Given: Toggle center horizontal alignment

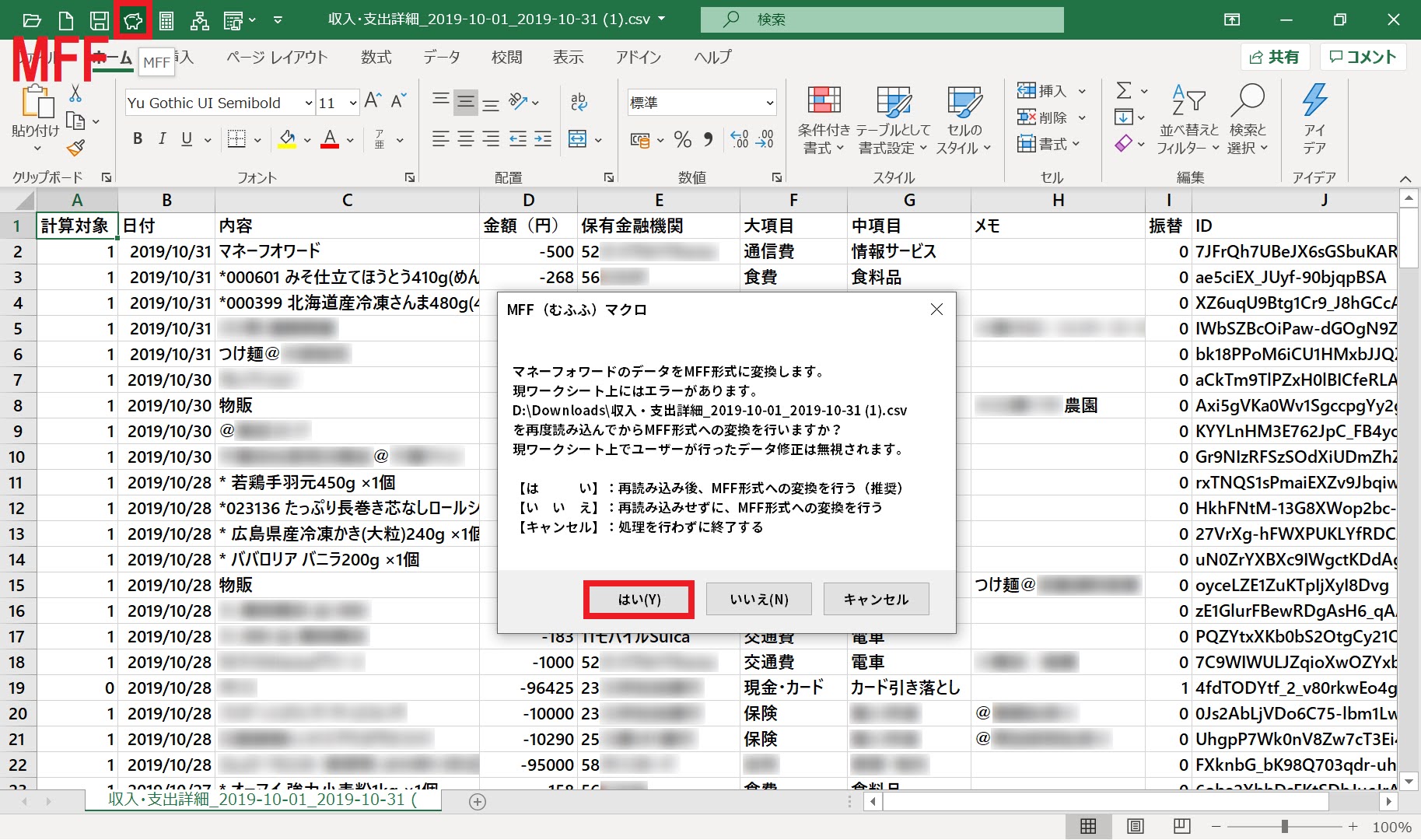Looking at the screenshot, I should [x=466, y=139].
